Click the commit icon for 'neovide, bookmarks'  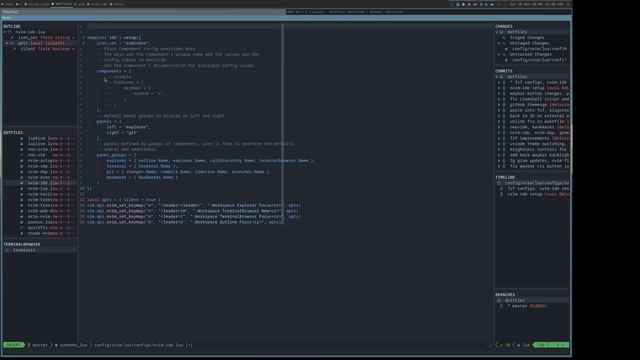504,127
